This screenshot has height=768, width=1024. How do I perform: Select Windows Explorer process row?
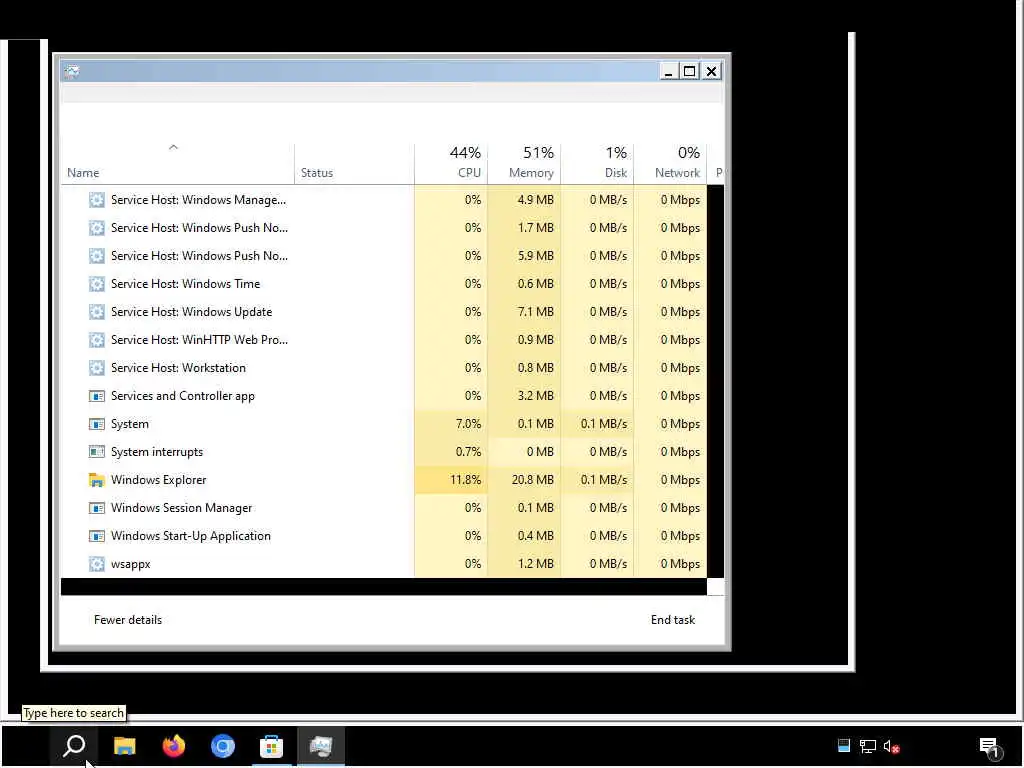384,480
